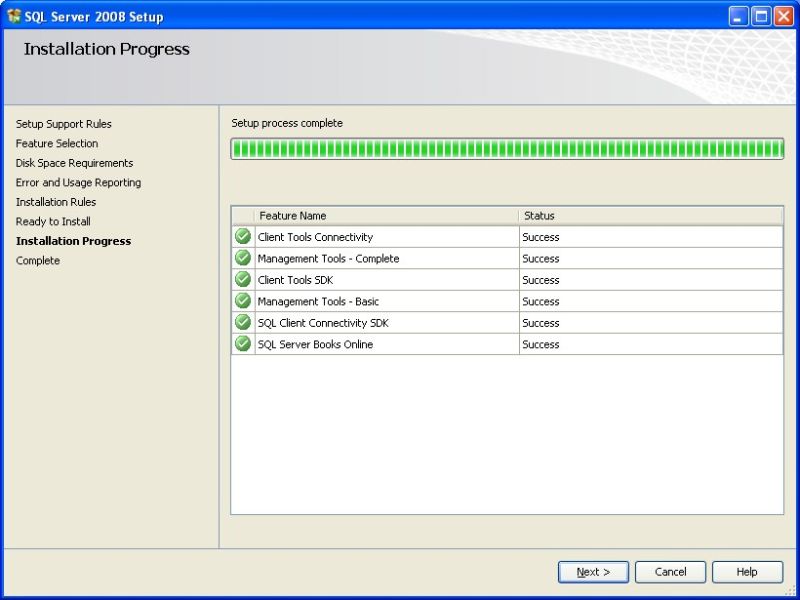Open the Feature Selection step
The width and height of the screenshot is (800, 600).
pyautogui.click(x=56, y=143)
